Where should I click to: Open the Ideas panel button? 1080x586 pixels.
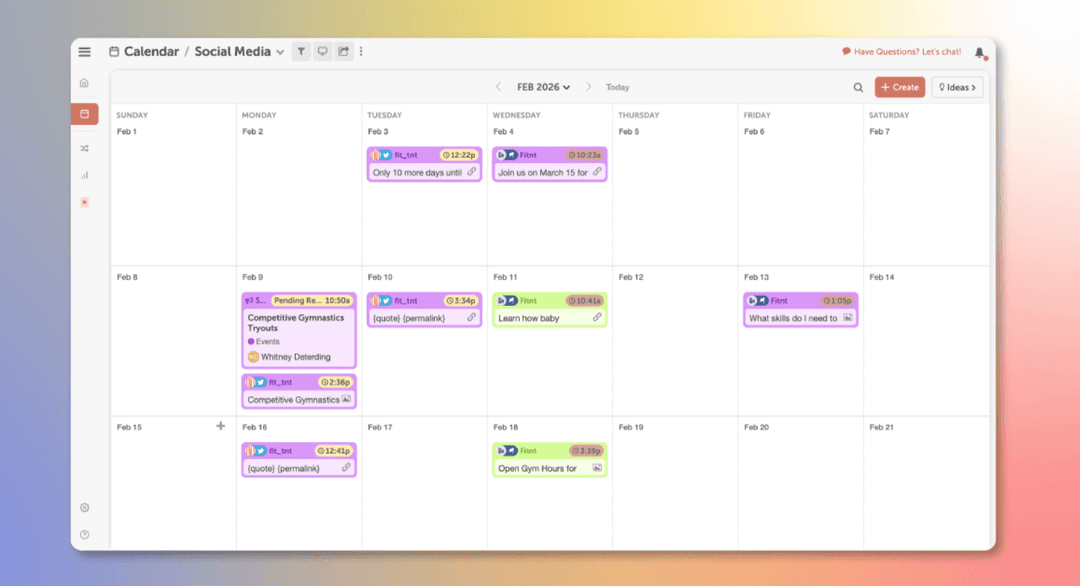coord(956,87)
